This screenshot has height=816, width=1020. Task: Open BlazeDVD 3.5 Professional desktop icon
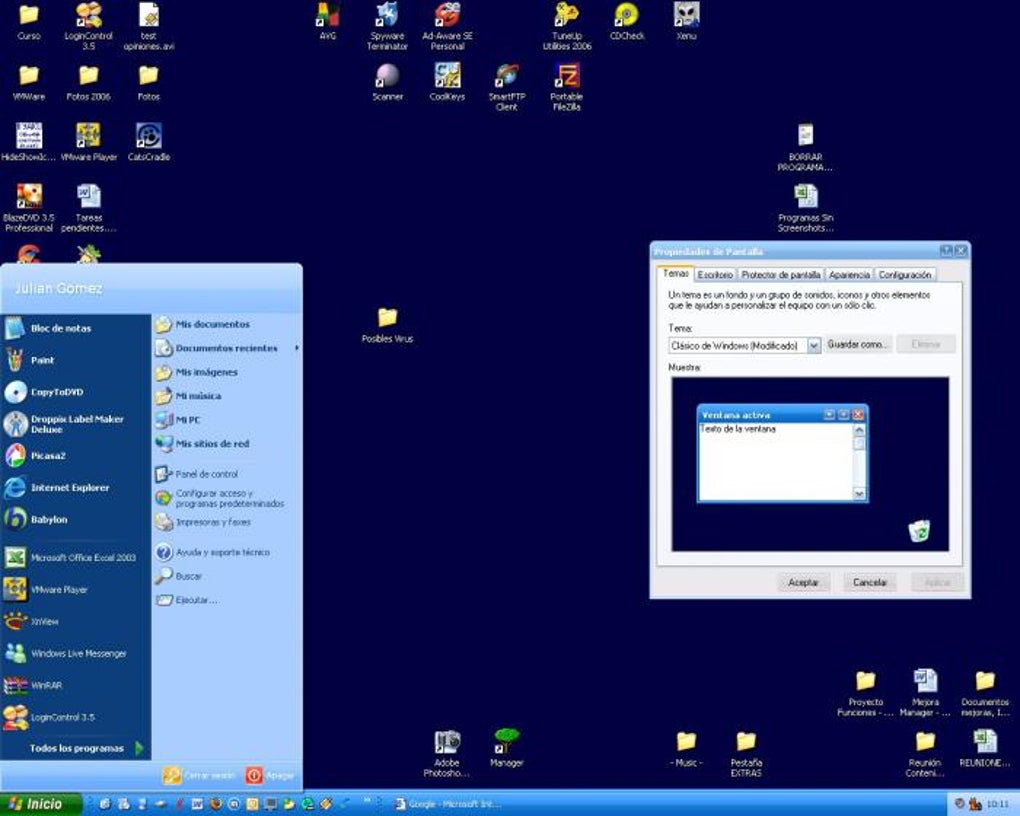tap(29, 208)
